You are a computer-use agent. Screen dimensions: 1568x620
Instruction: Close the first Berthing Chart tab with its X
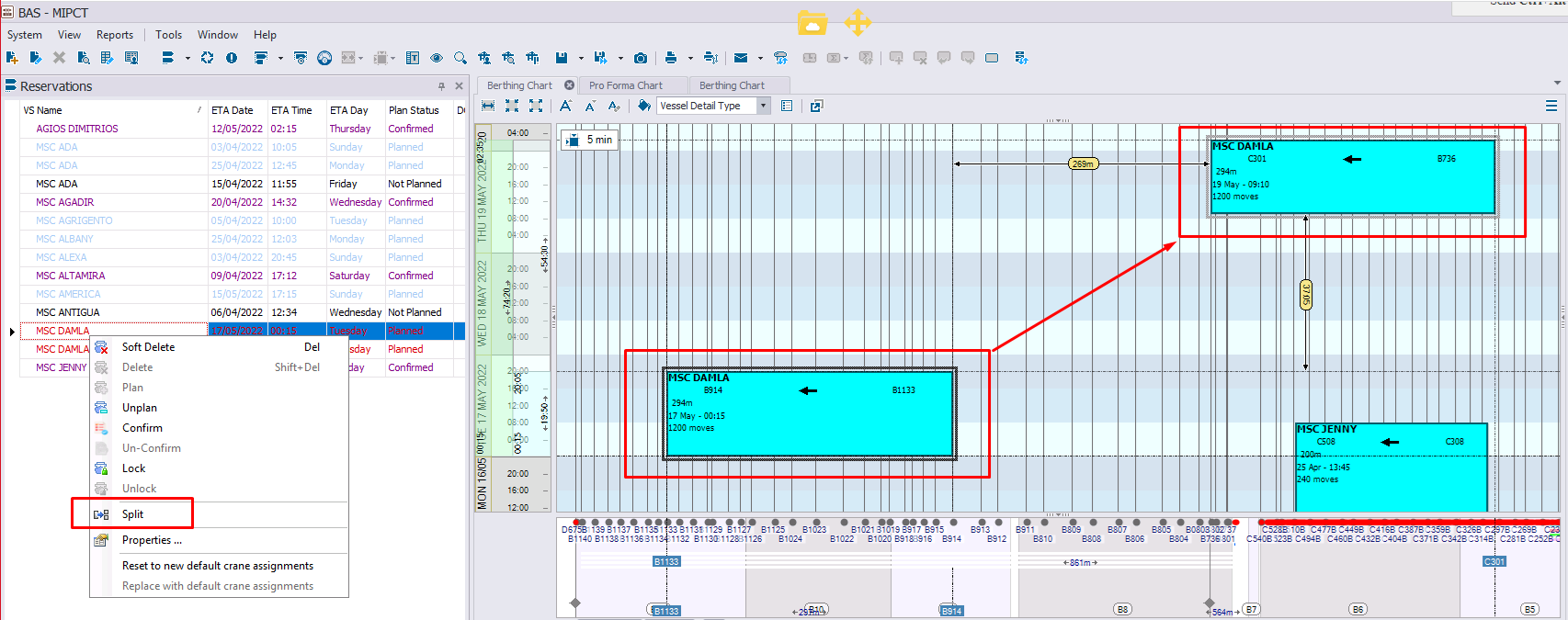click(569, 85)
